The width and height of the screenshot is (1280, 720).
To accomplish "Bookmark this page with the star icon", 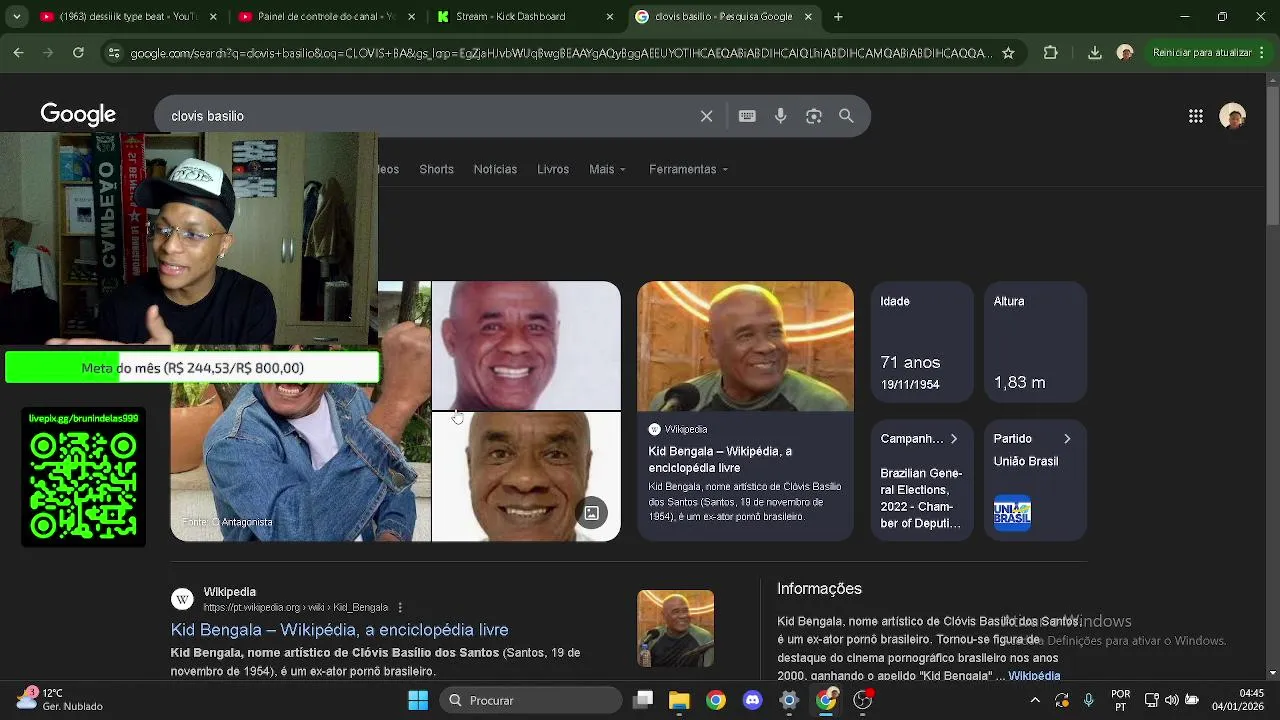I will click(1008, 53).
